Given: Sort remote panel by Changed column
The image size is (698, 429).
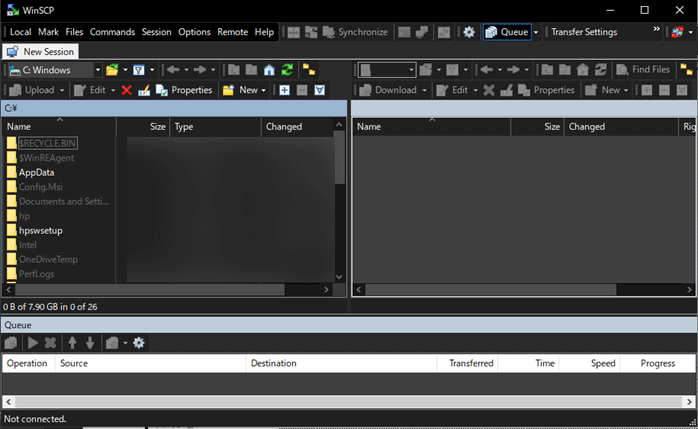Looking at the screenshot, I should 621,127.
